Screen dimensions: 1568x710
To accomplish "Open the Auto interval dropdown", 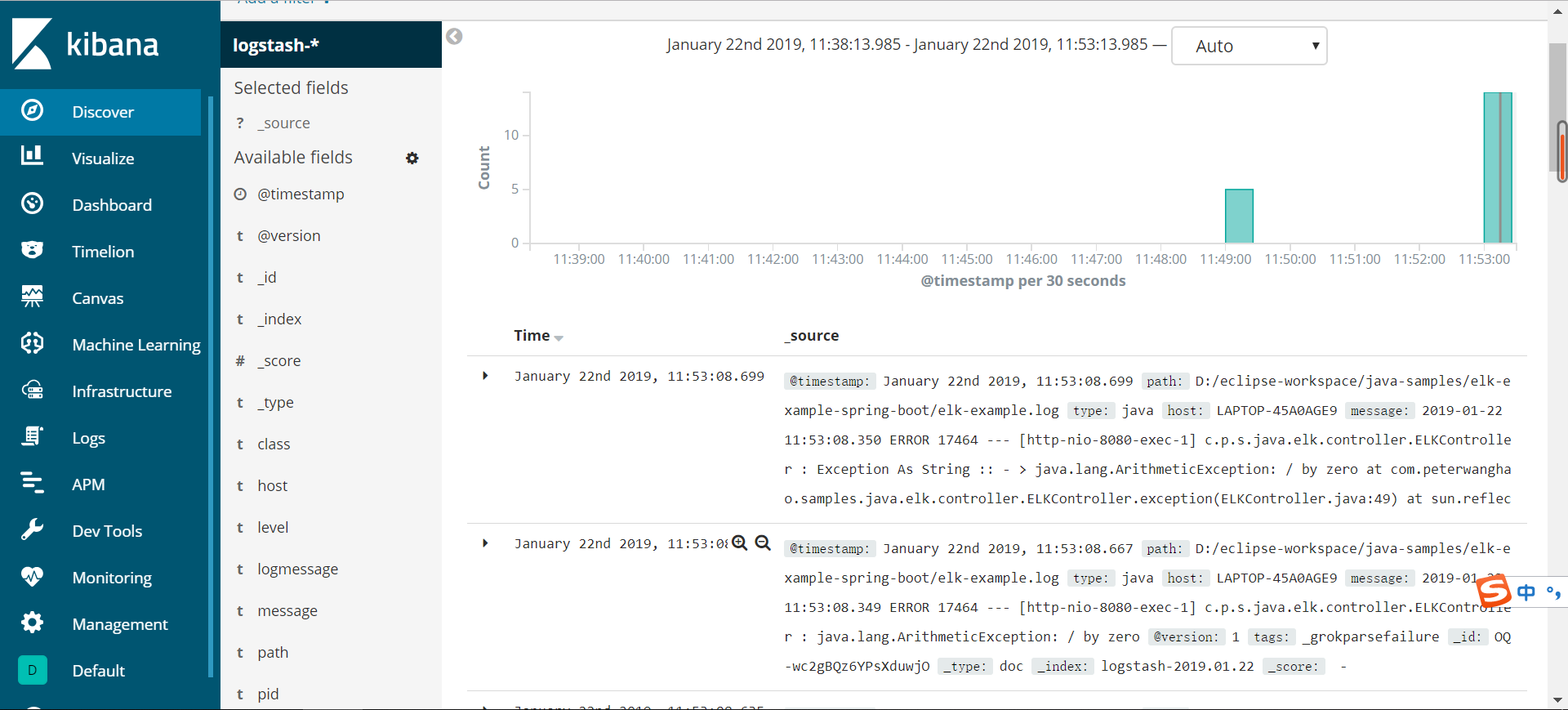I will pos(1249,46).
